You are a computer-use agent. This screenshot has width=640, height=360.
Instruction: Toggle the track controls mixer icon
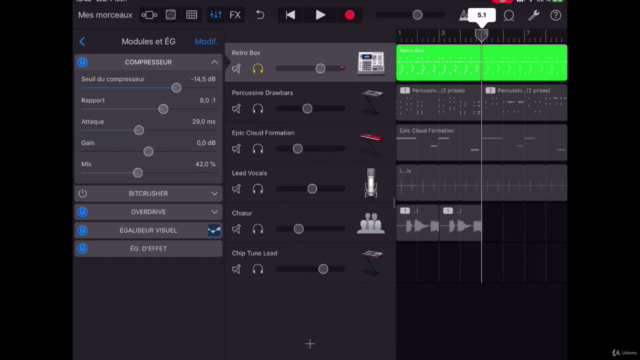tap(216, 15)
